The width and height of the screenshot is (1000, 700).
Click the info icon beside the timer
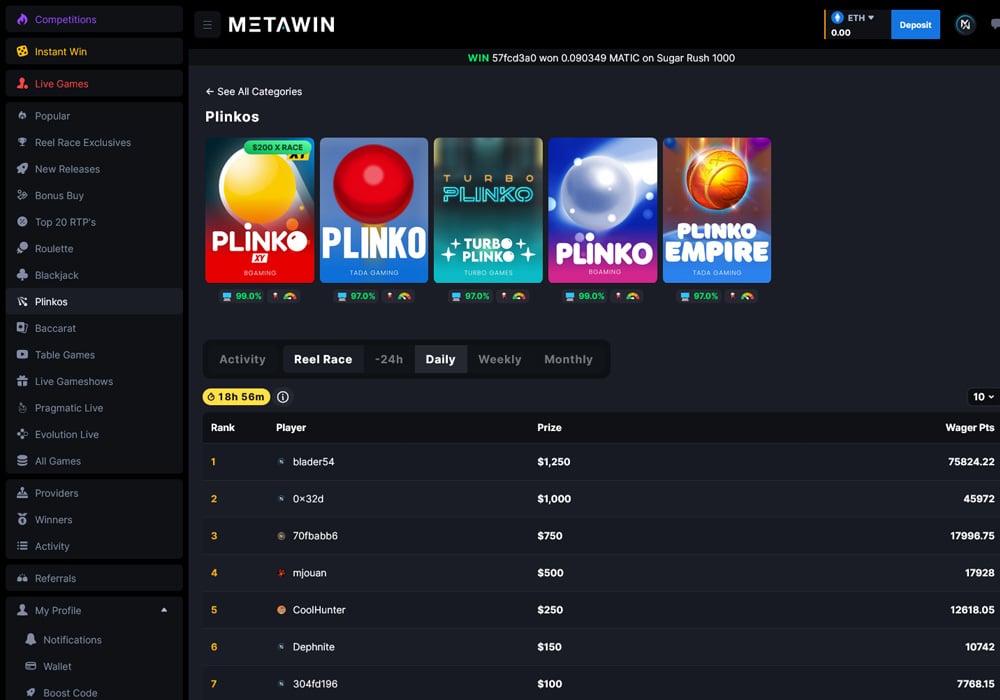(x=283, y=397)
